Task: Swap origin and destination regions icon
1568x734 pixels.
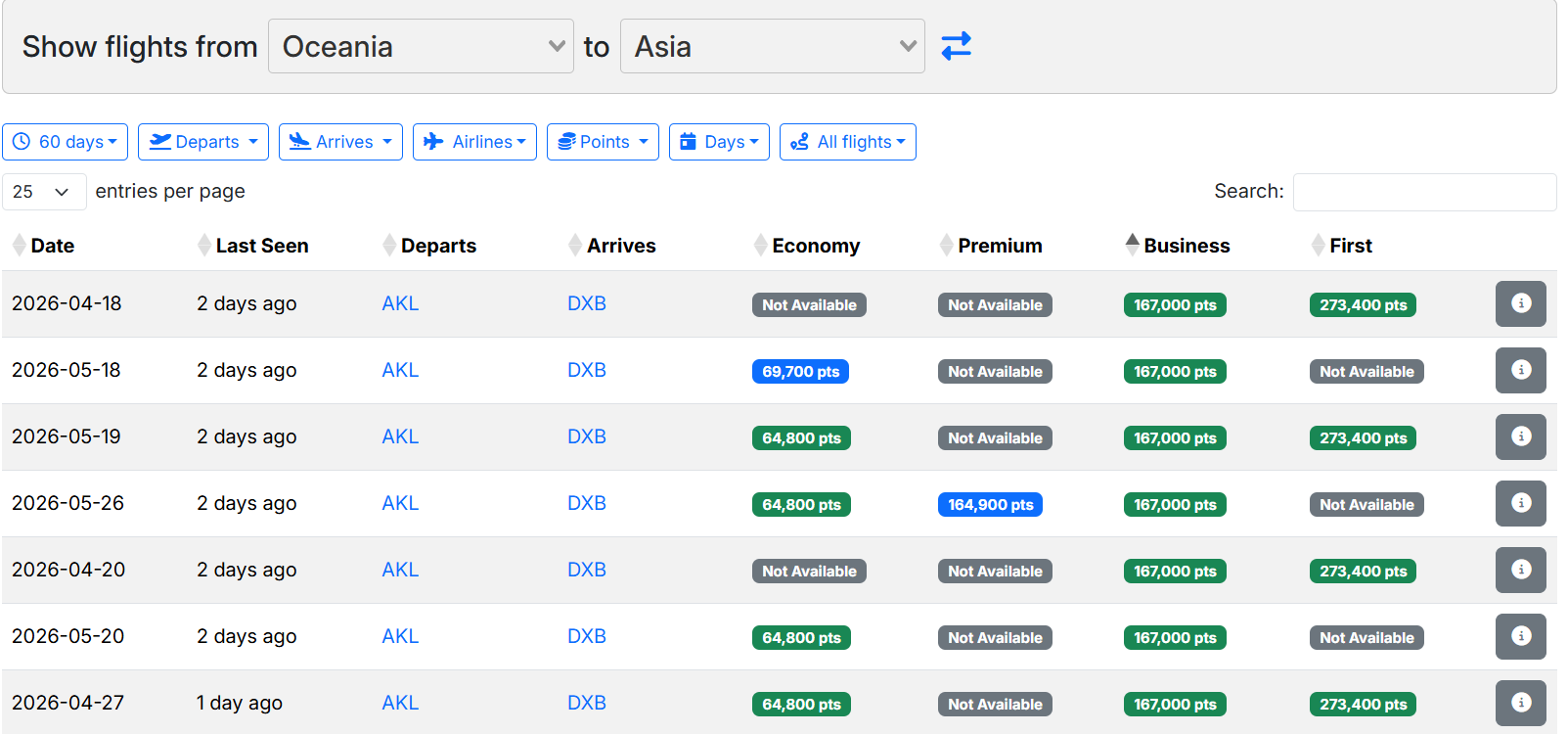Action: [x=956, y=46]
